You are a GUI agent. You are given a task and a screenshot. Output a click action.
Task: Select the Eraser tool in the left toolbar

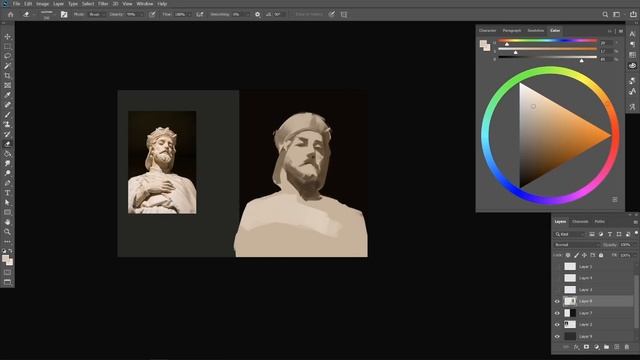pos(7,144)
